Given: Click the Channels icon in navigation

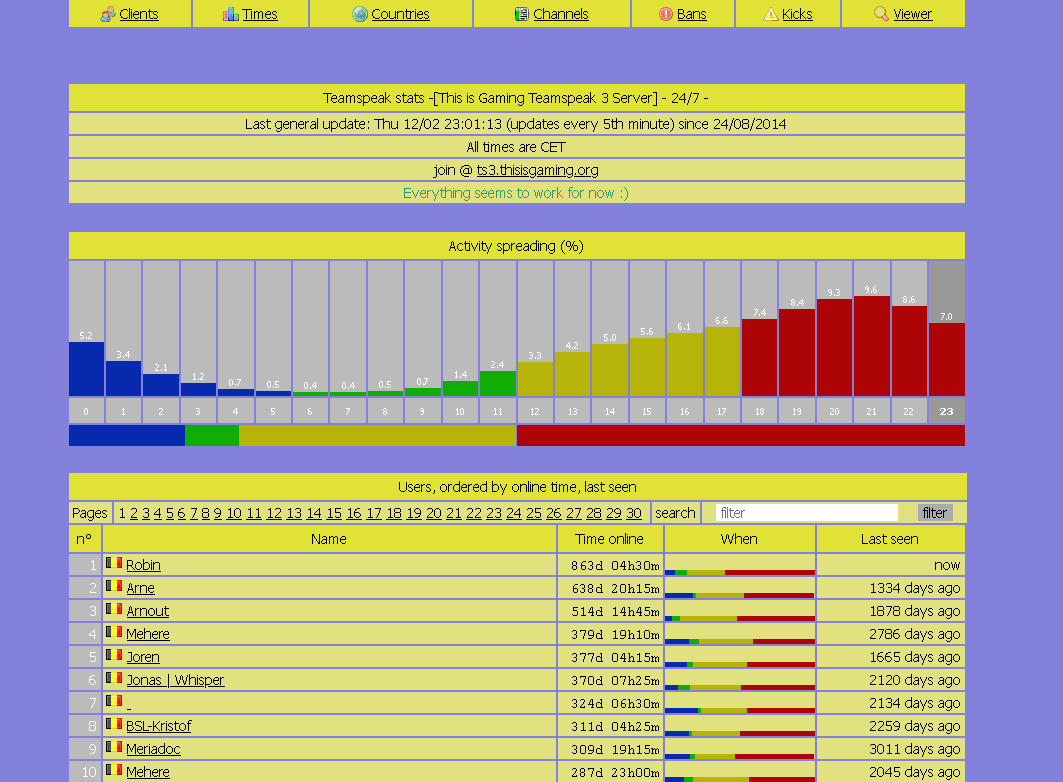Looking at the screenshot, I should pyautogui.click(x=522, y=14).
